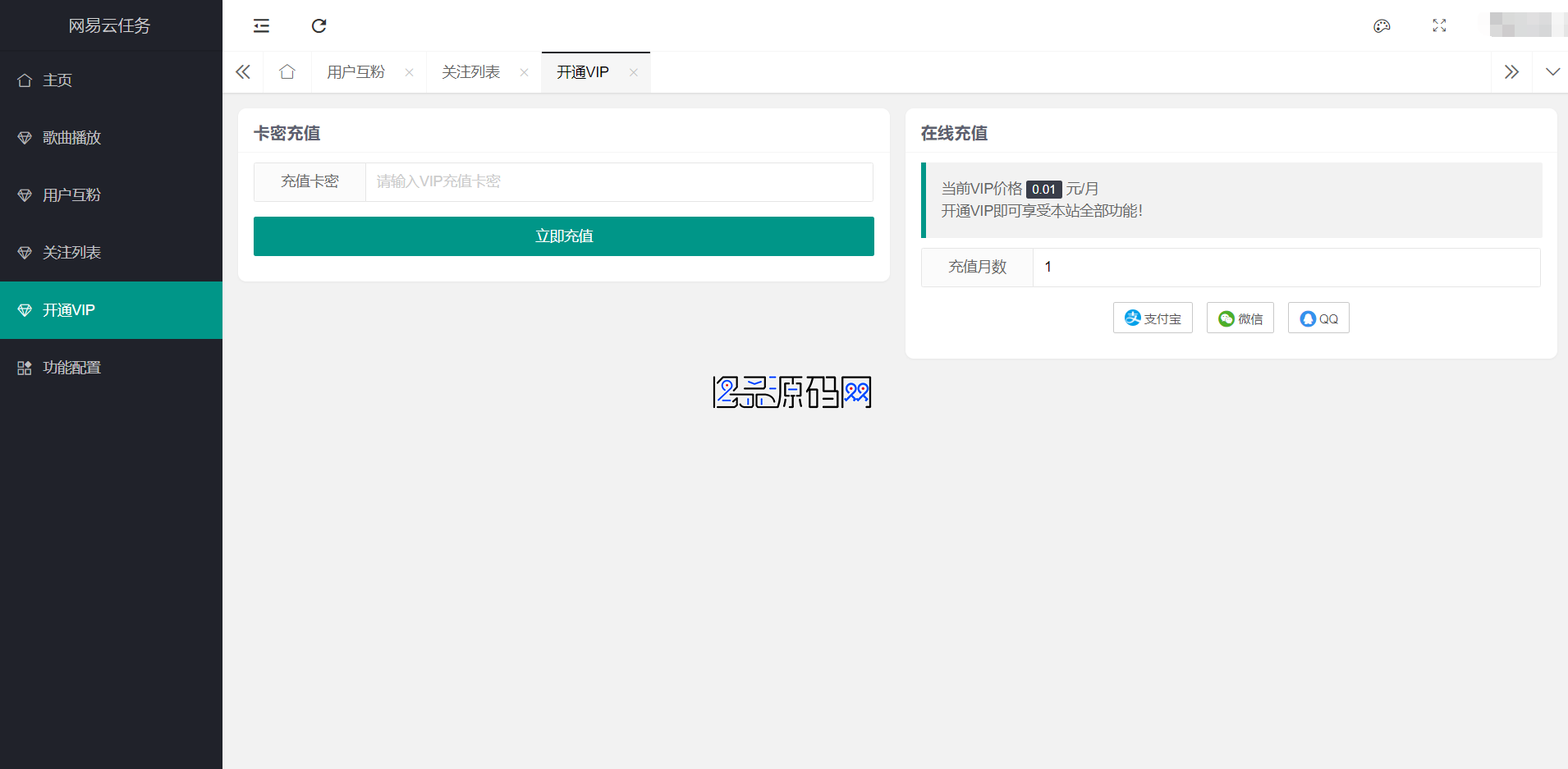This screenshot has width=1568, height=769.
Task: Click the diamond icon beside 歌曲播放
Action: pos(25,138)
